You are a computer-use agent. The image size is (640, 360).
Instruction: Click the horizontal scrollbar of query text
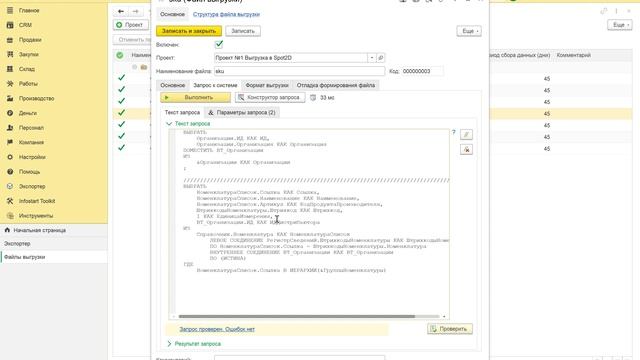[x=297, y=316]
